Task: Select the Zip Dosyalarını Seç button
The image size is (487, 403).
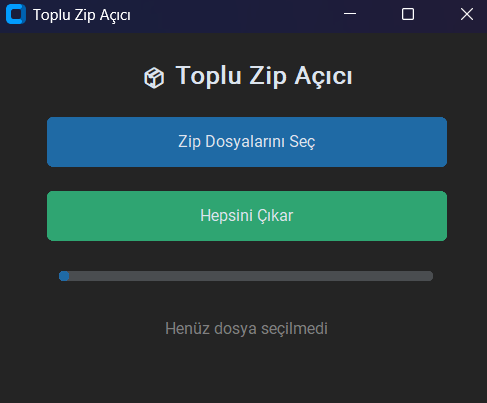Action: coord(247,142)
